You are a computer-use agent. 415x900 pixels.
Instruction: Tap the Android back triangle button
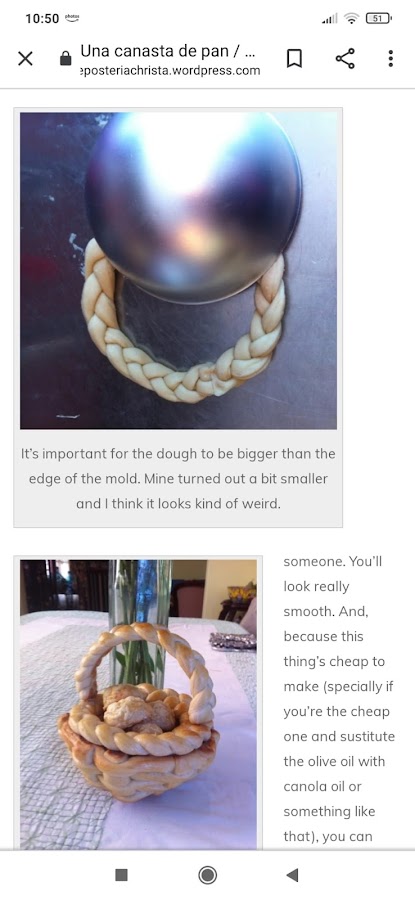(292, 875)
